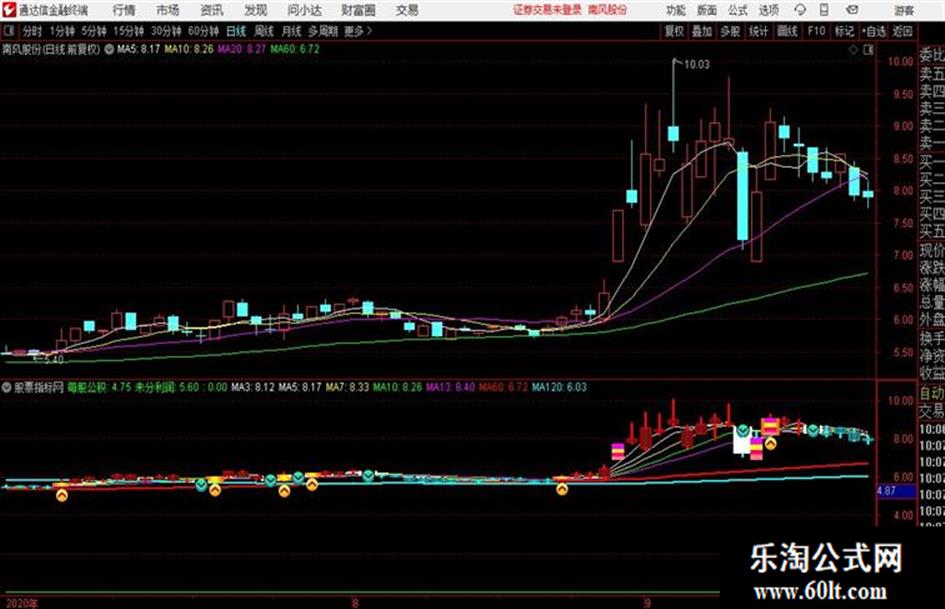Select the 月线 monthly period tab
This screenshot has height=609, width=945.
(x=291, y=30)
